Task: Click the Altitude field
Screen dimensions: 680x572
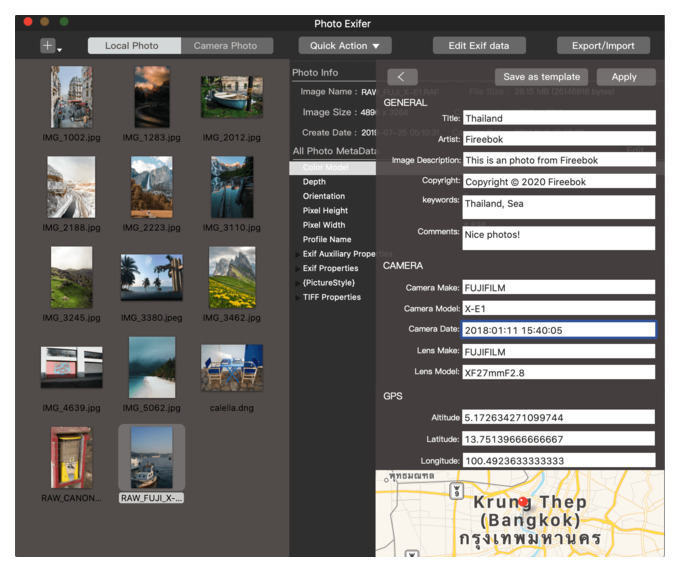Action: point(559,417)
